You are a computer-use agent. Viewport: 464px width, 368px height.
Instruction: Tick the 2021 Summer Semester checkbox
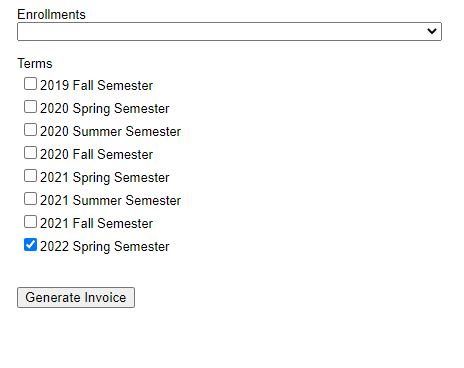pos(30,199)
